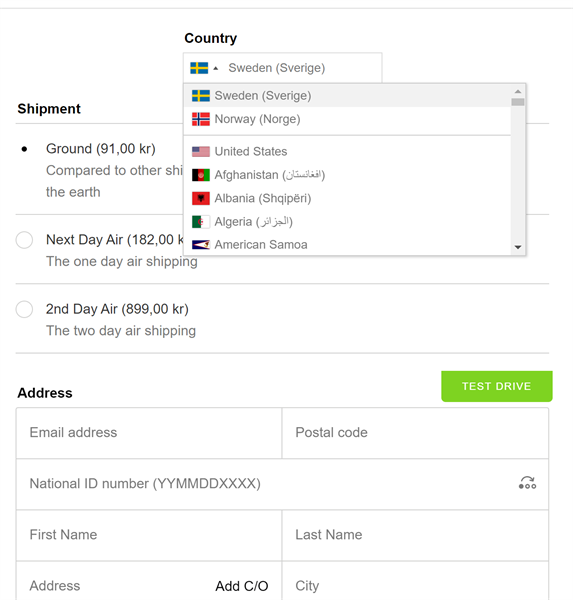Collapse the country selector arrow
The width and height of the screenshot is (573, 600).
pyautogui.click(x=215, y=68)
